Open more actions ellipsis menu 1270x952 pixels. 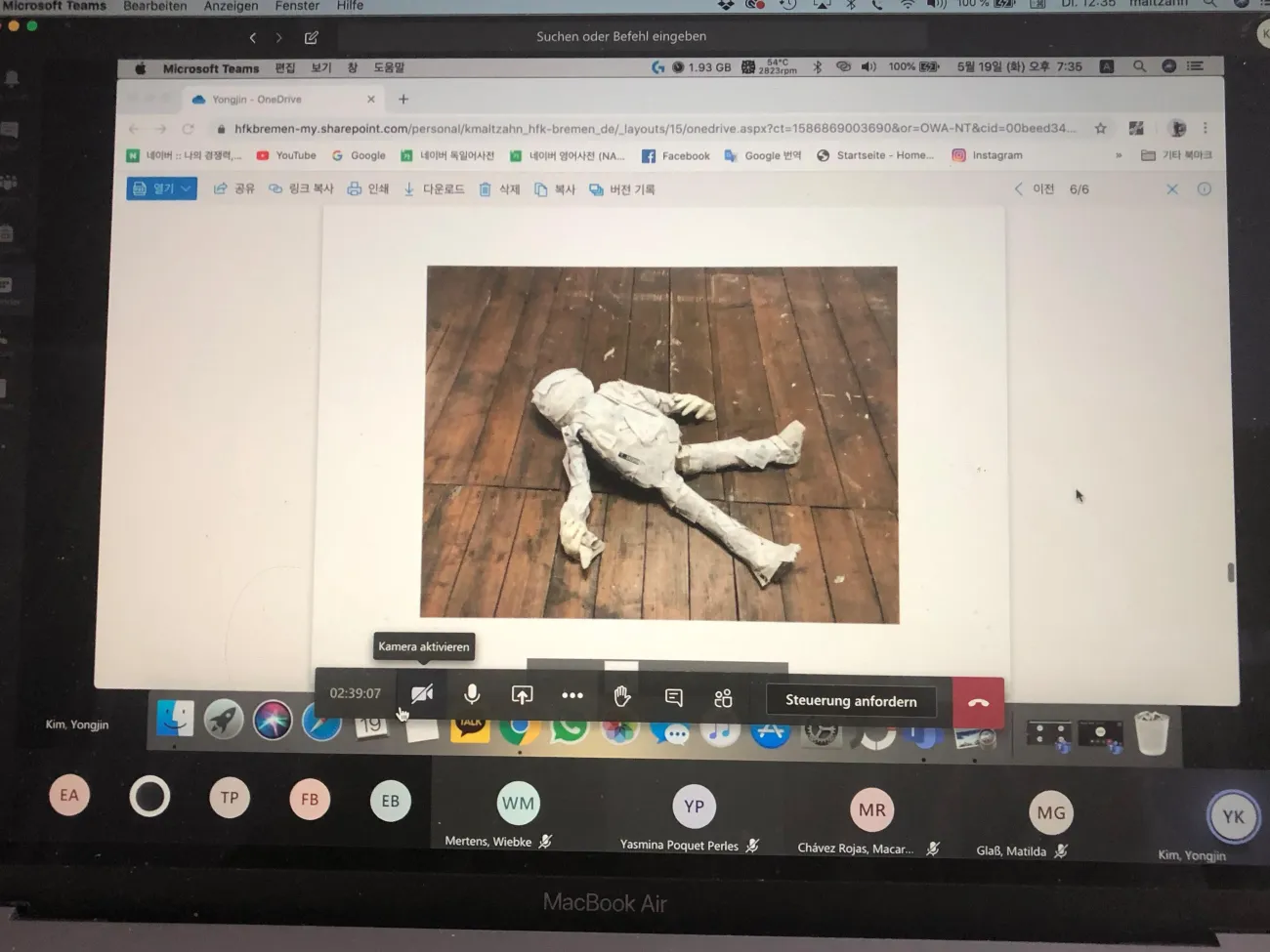click(x=572, y=696)
